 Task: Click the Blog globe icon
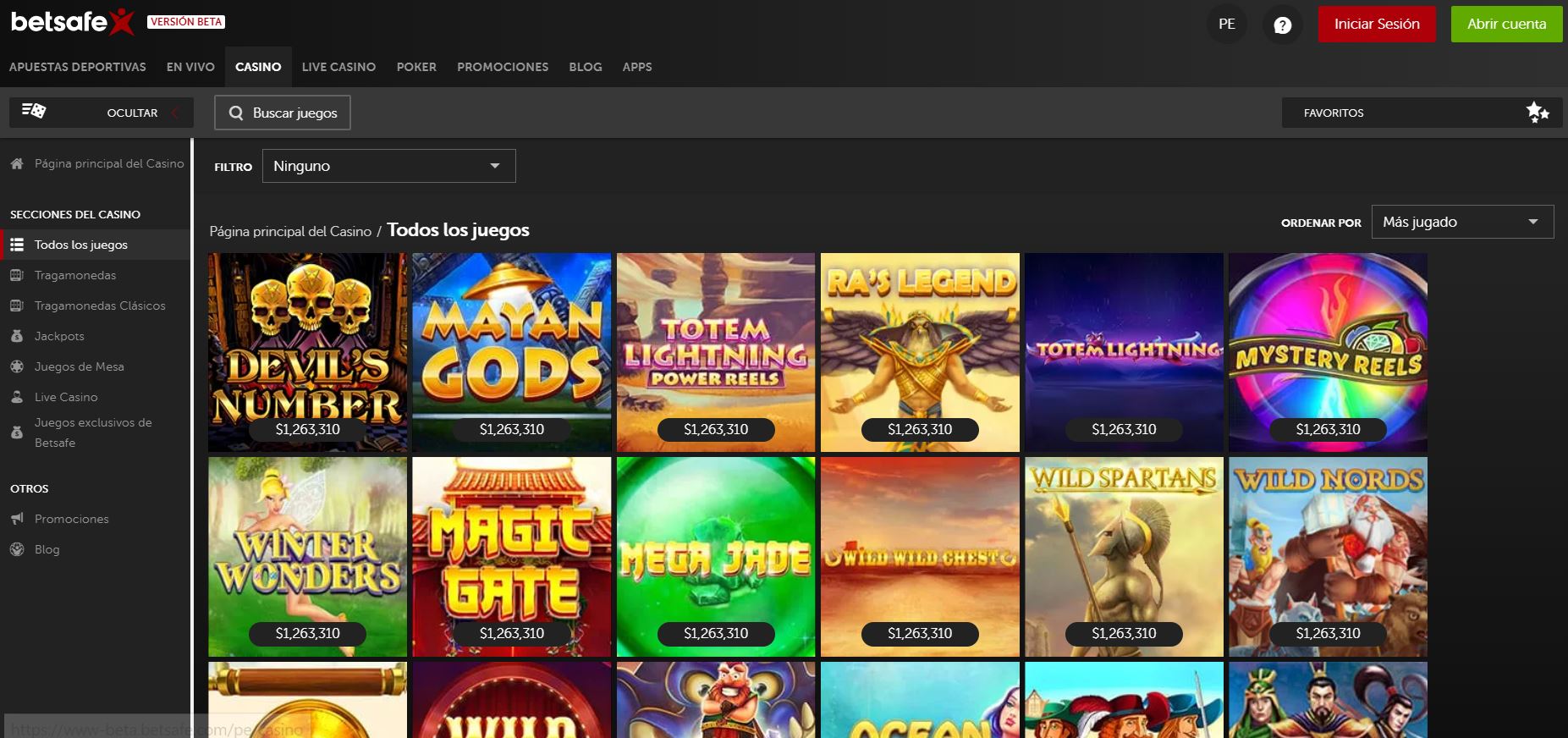coord(17,549)
